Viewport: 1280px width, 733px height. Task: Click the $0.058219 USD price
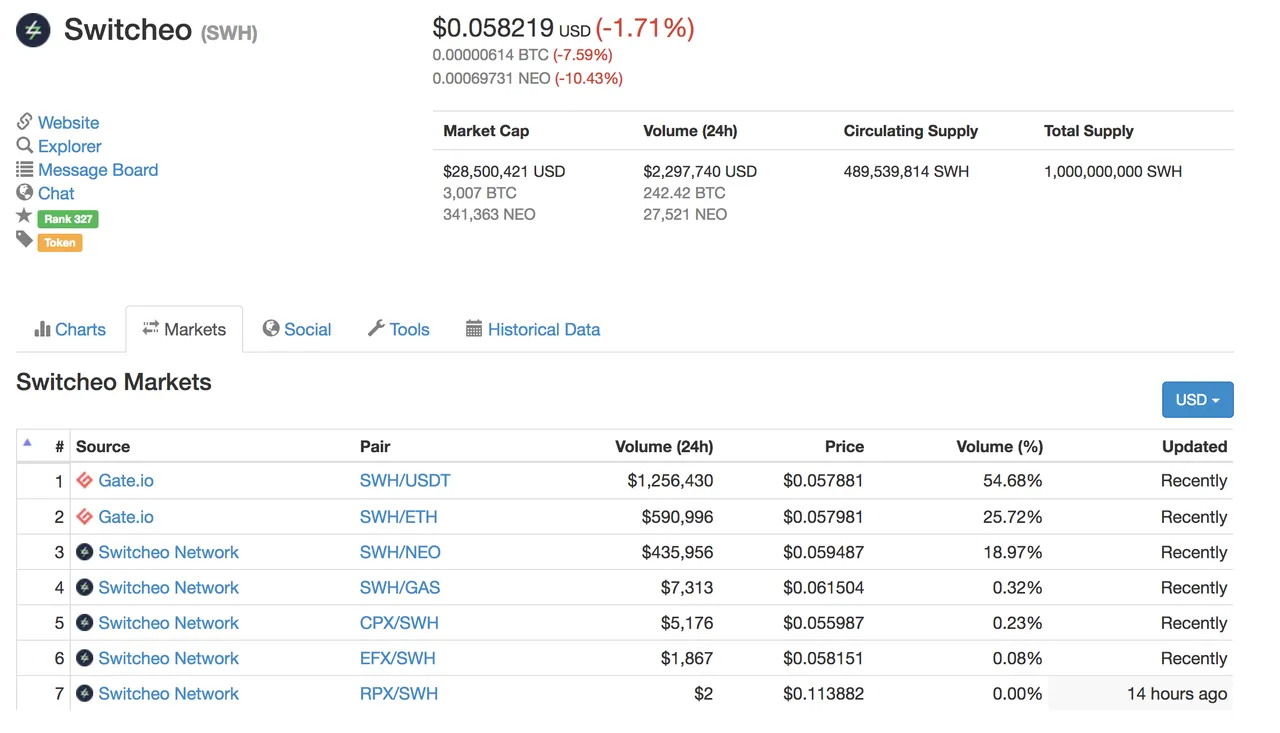512,29
